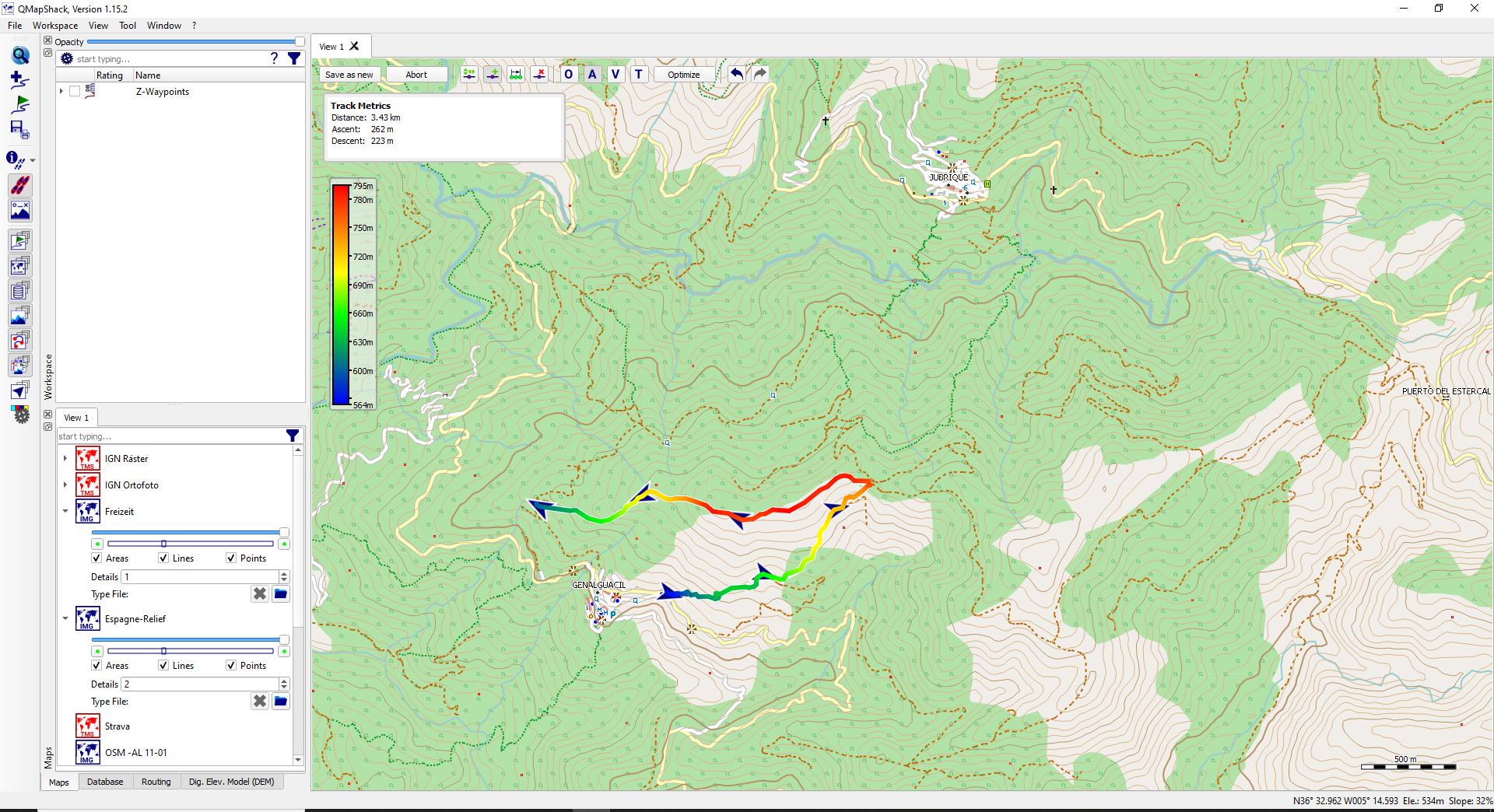The width and height of the screenshot is (1494, 812).
Task: Uncheck Areas under Espagne-Relief
Action: 96,665
